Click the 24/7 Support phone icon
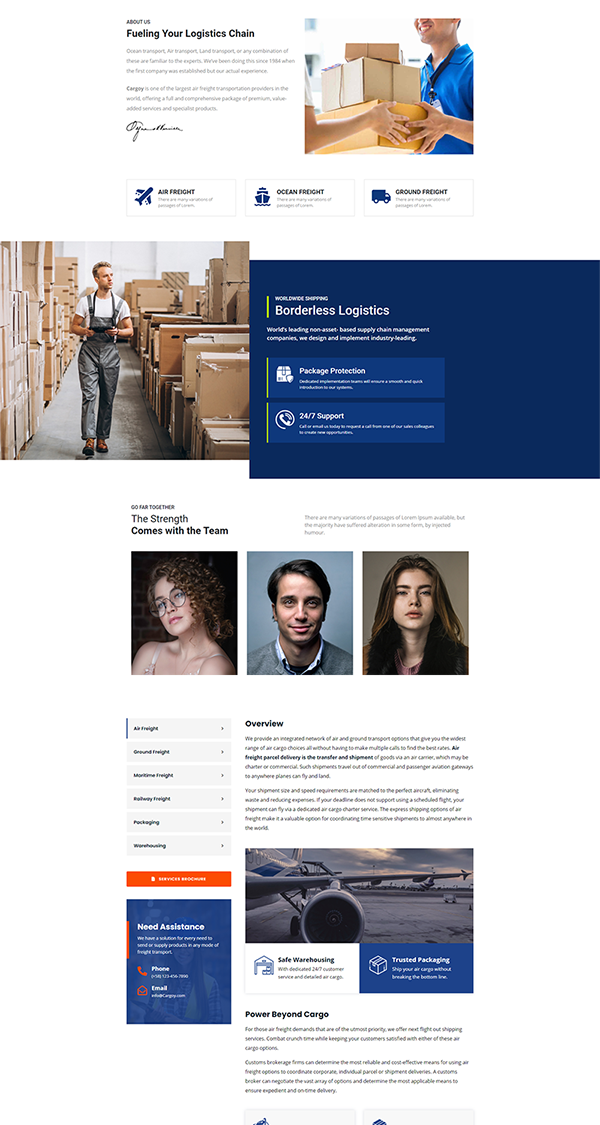Viewport: 600px width, 1125px height. [x=285, y=420]
